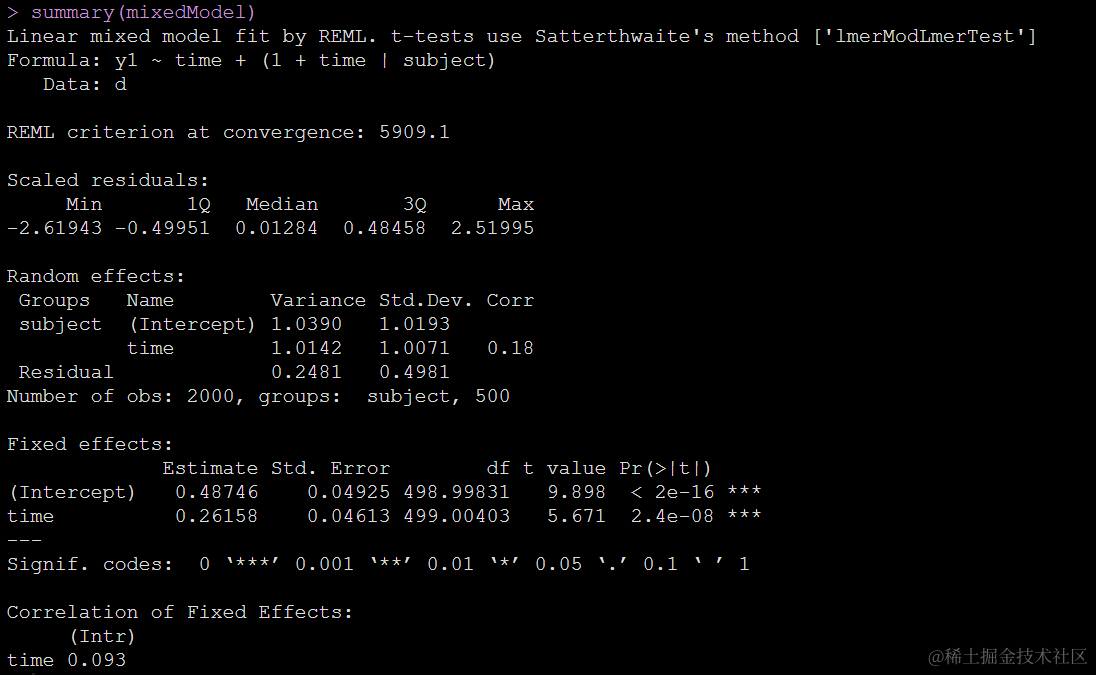Click the '(Intr)' column label
Viewport: 1096px width, 675px height.
tap(102, 637)
